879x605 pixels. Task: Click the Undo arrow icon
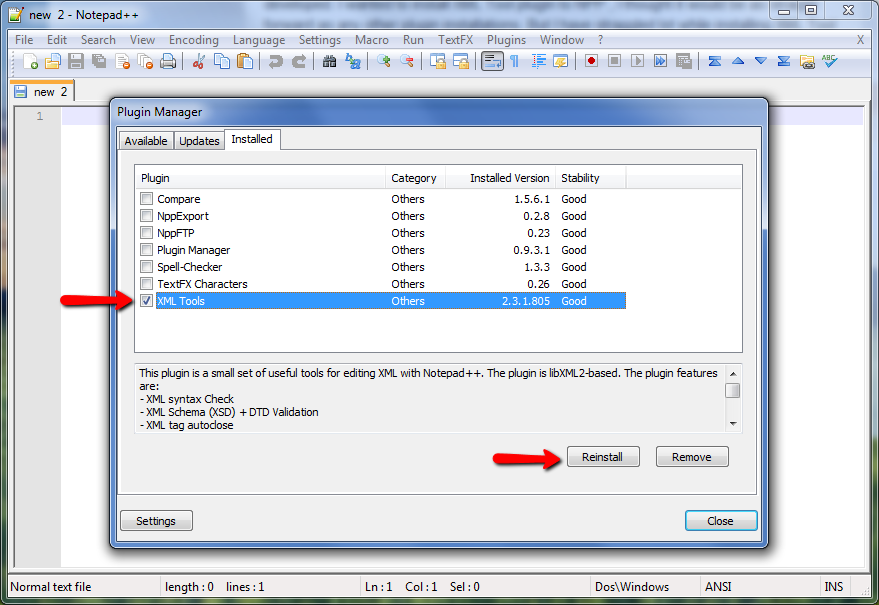click(275, 61)
